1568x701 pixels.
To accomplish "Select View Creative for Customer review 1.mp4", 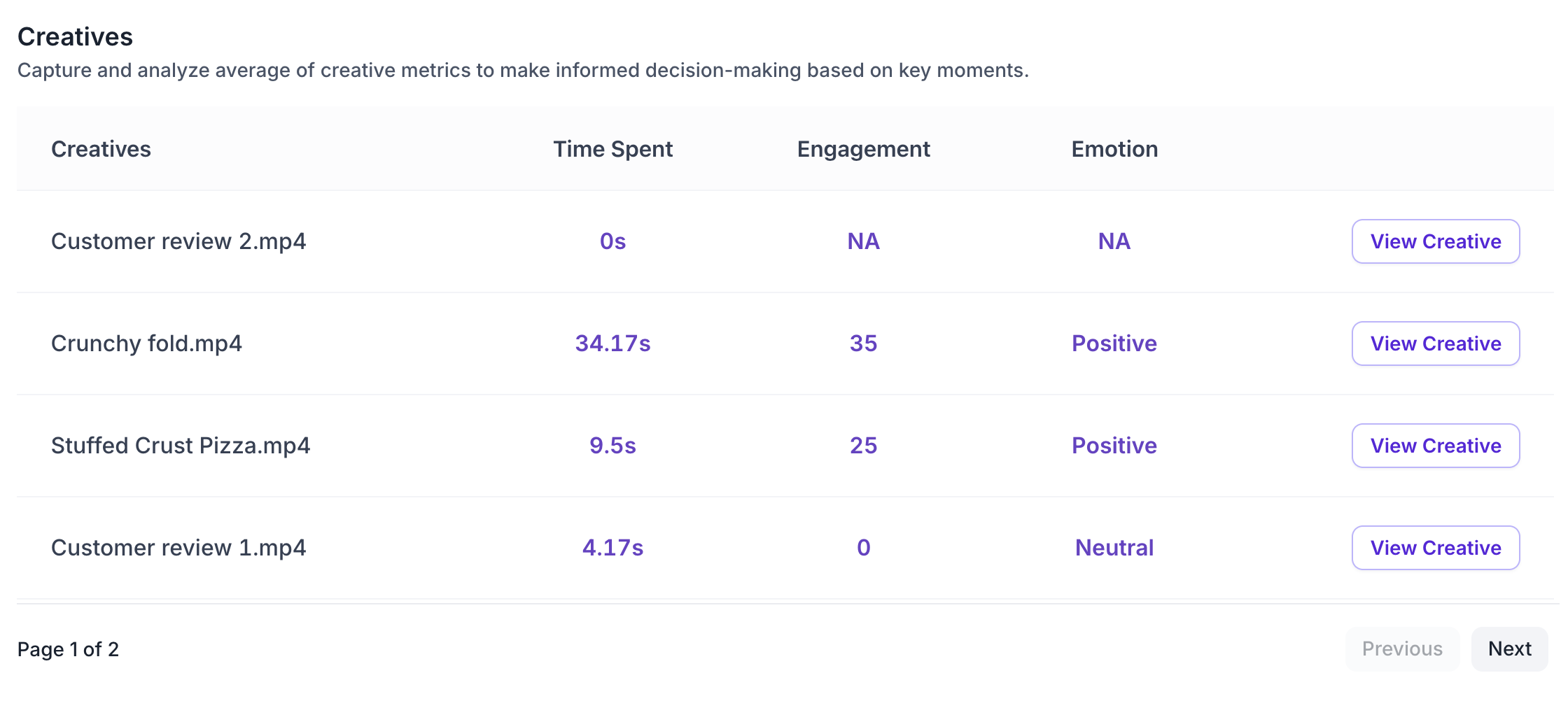I will pos(1435,548).
